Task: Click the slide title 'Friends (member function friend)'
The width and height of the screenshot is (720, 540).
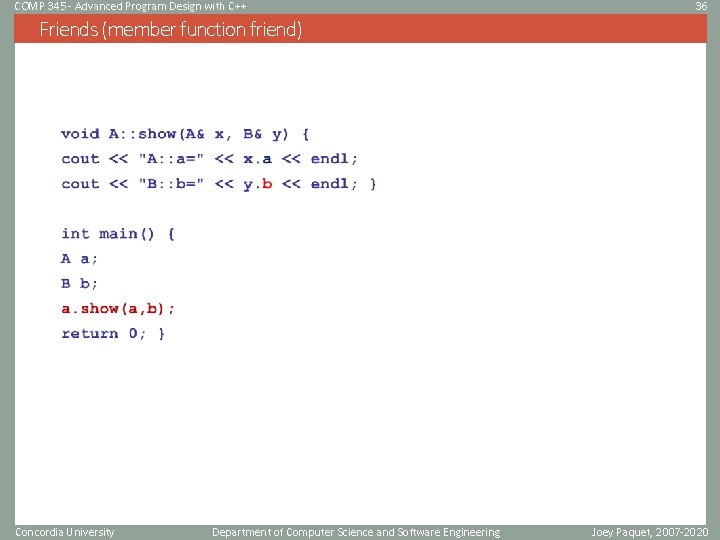Action: point(171,29)
